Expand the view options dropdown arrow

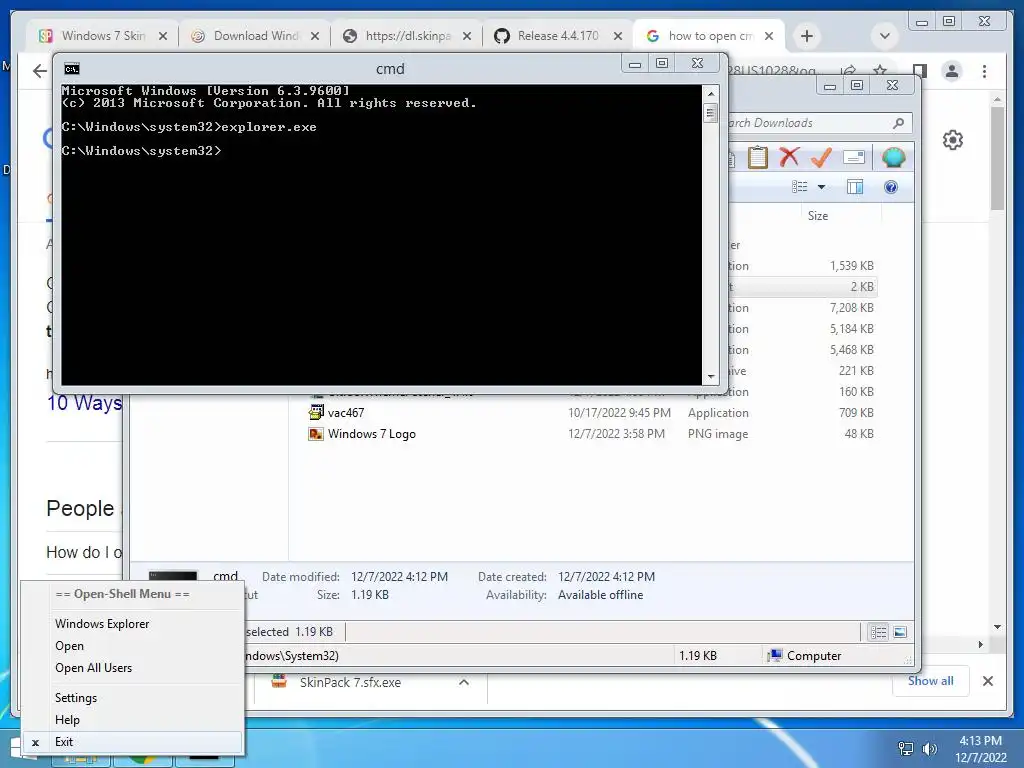coord(822,187)
